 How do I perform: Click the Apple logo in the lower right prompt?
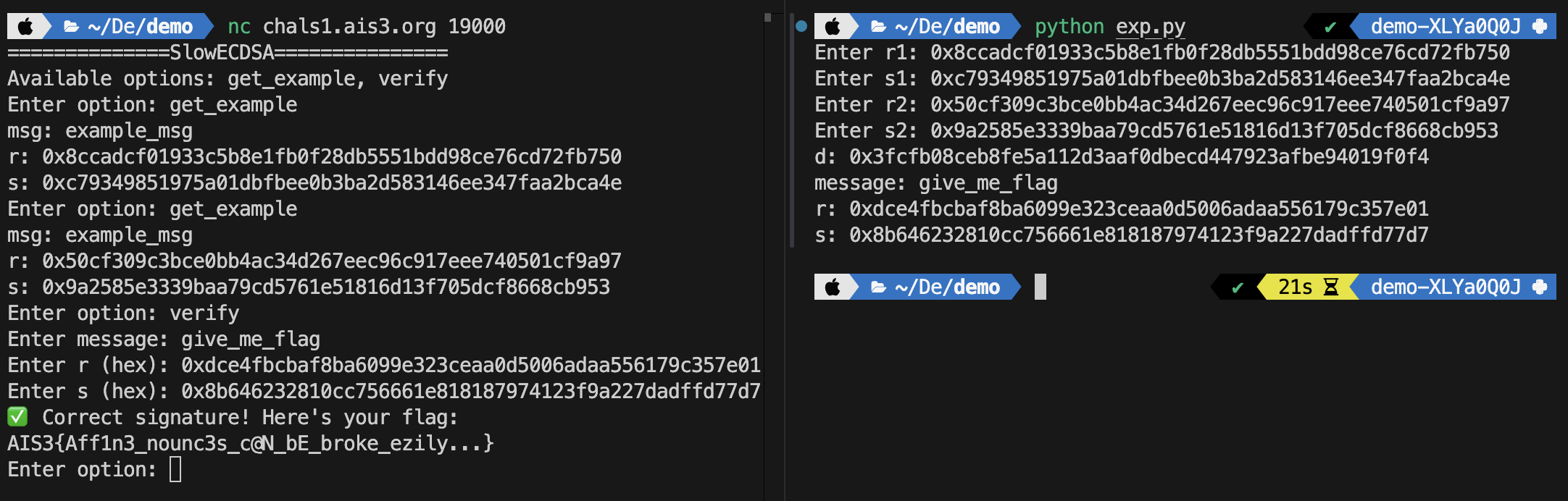click(833, 287)
